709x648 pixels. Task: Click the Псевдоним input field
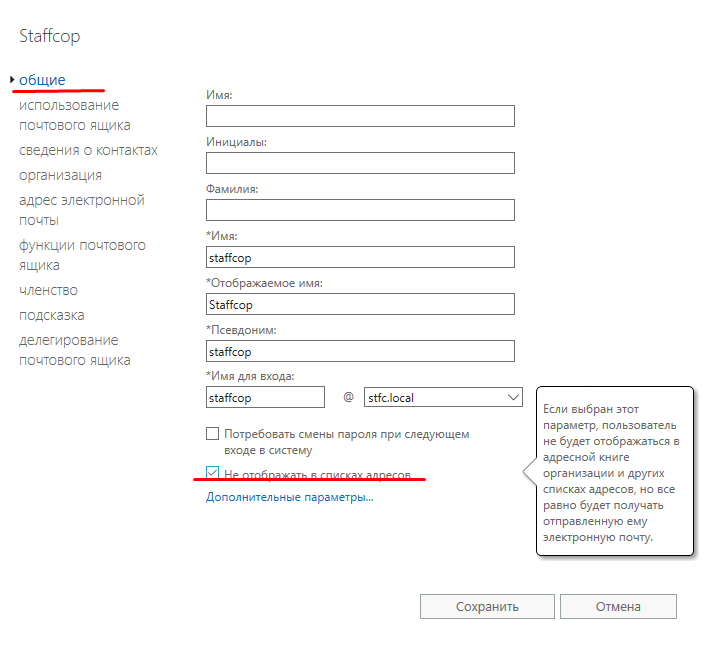coord(360,351)
